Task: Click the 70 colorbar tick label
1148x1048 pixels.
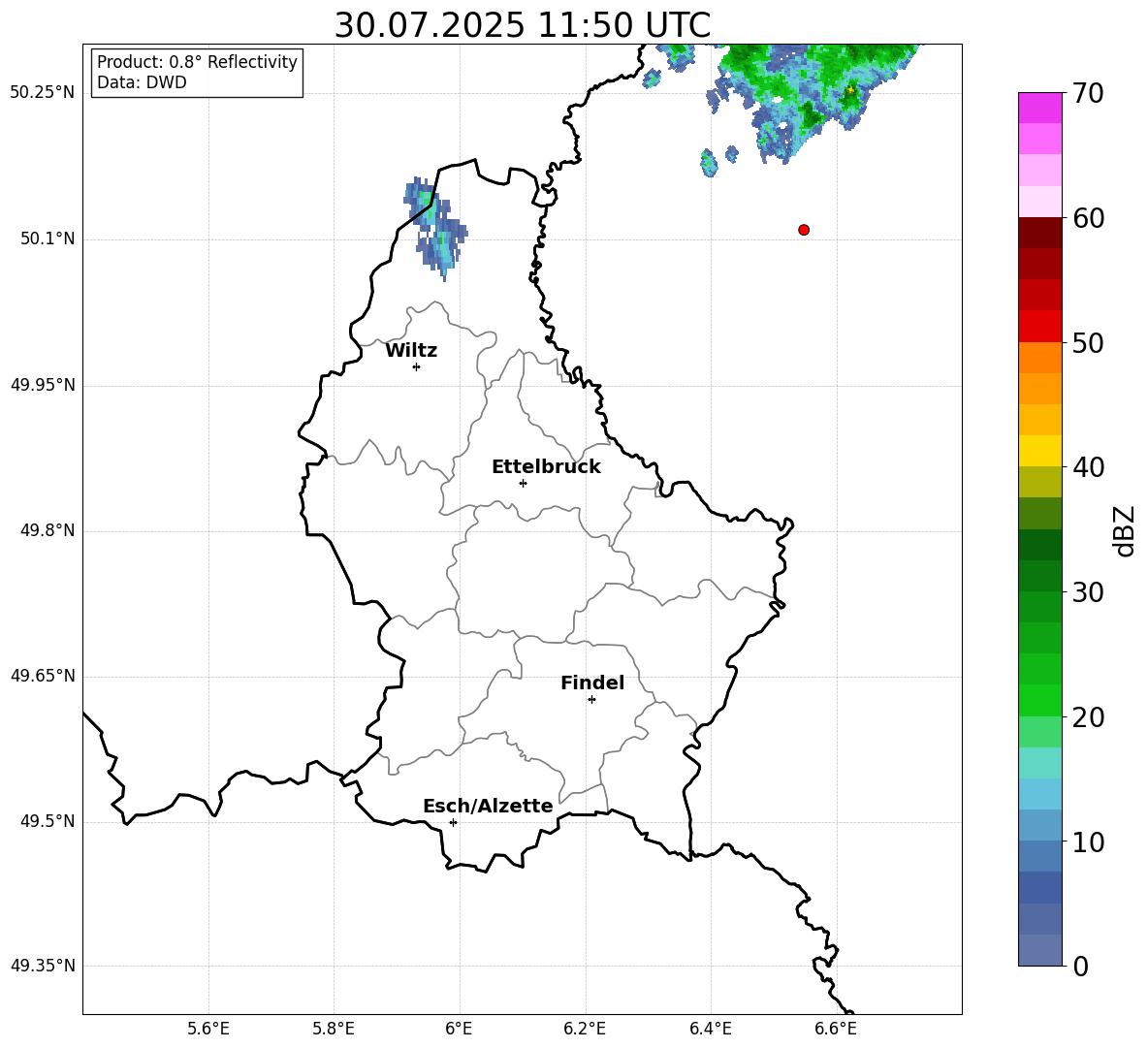Action: pos(1088,94)
